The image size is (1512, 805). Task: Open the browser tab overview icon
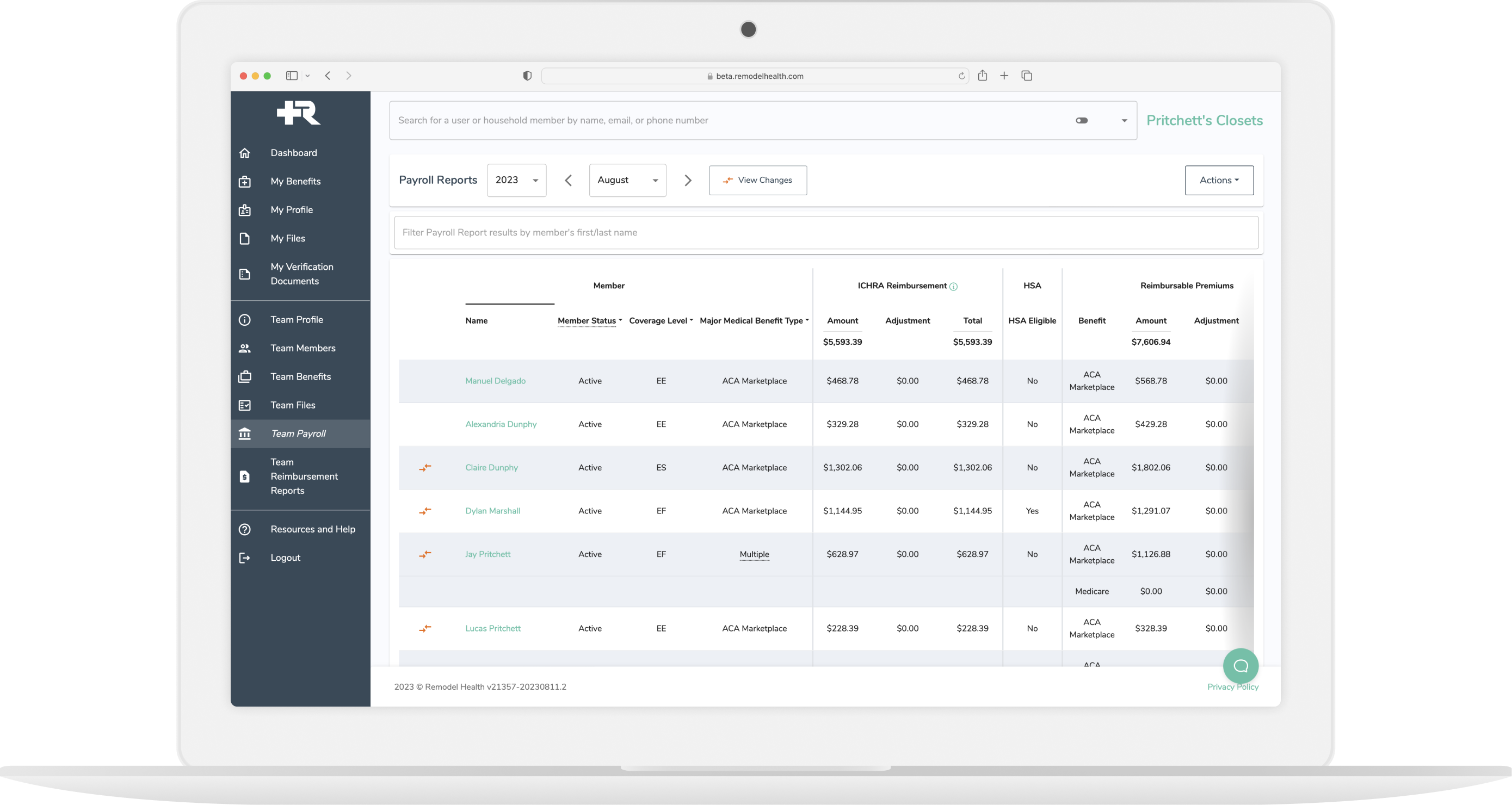coord(1027,76)
